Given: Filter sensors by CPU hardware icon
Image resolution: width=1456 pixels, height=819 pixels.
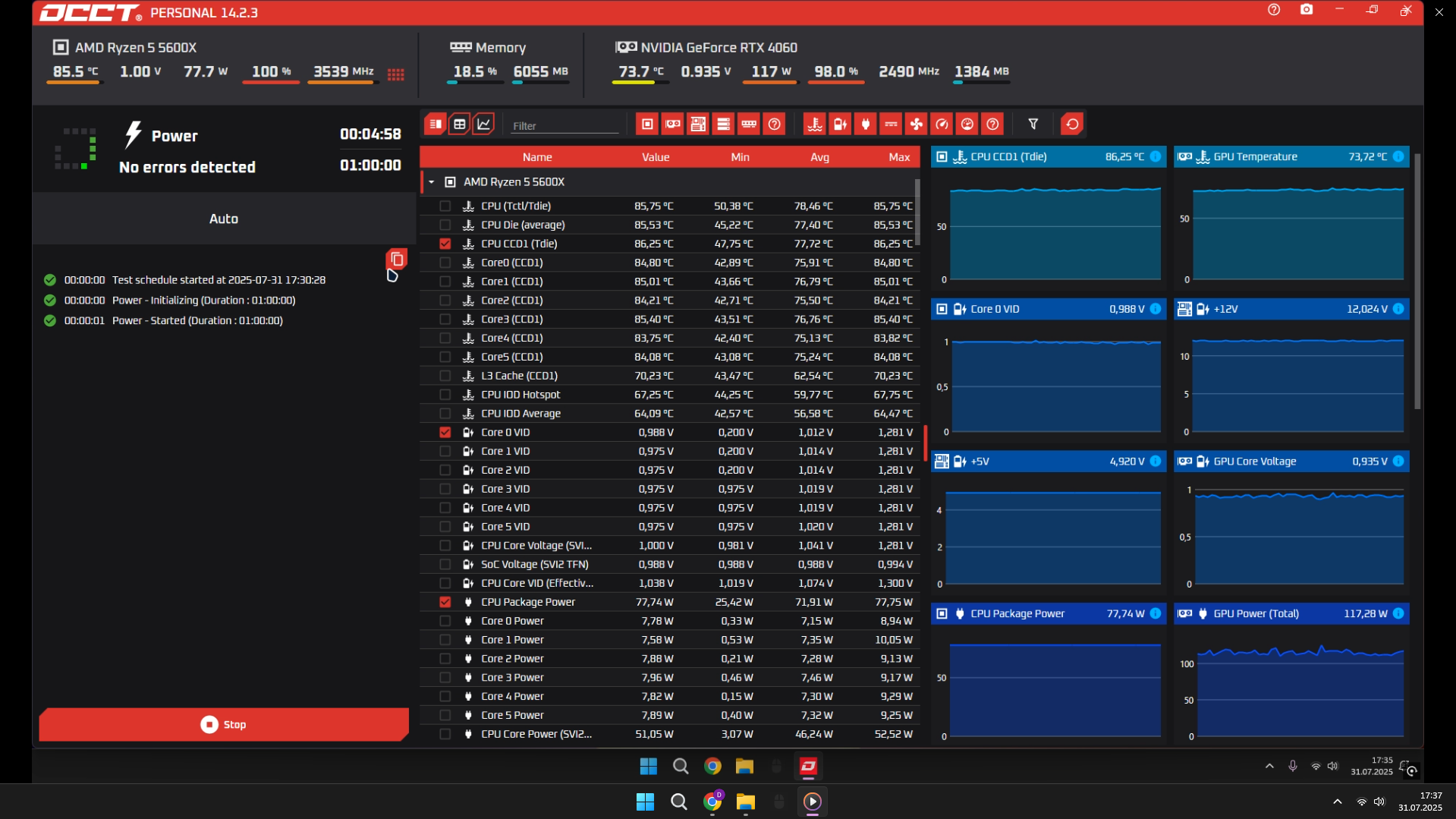Looking at the screenshot, I should [647, 124].
